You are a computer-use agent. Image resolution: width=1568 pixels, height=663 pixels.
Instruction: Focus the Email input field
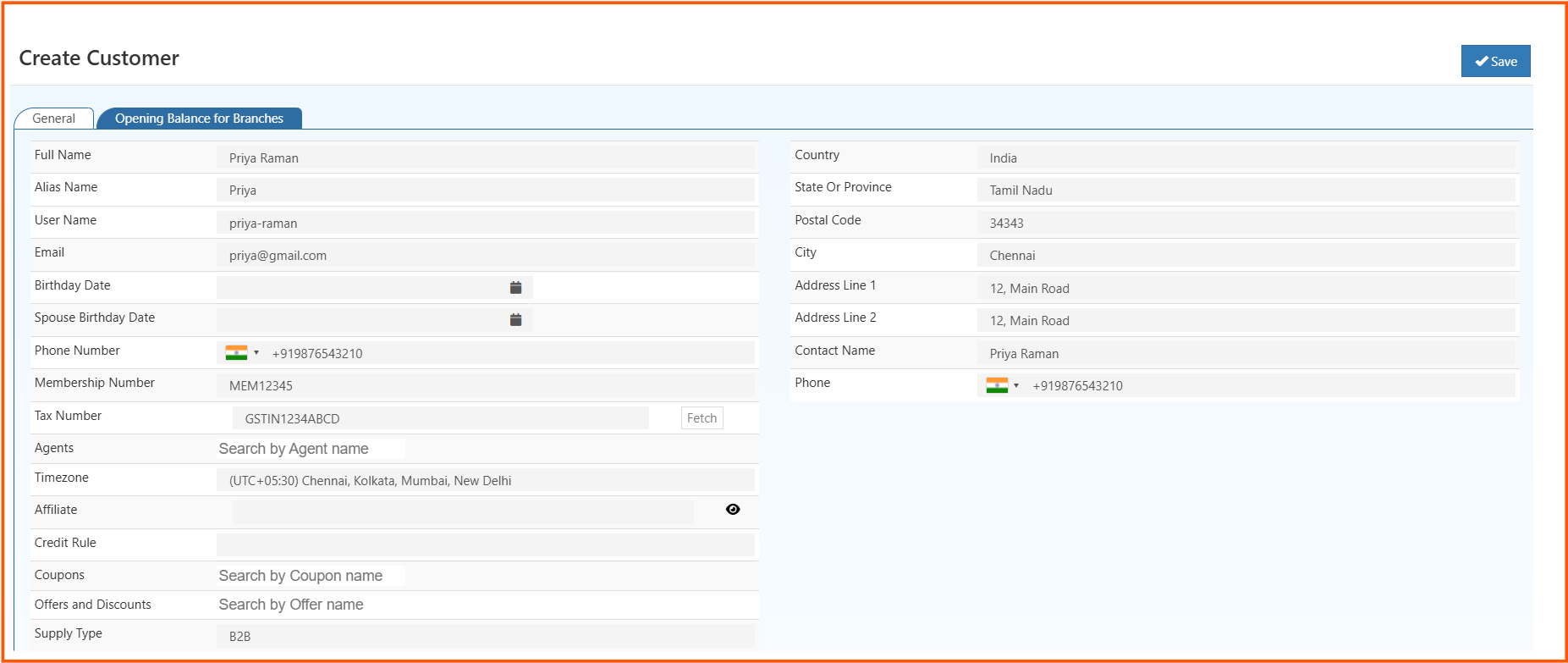coord(485,255)
